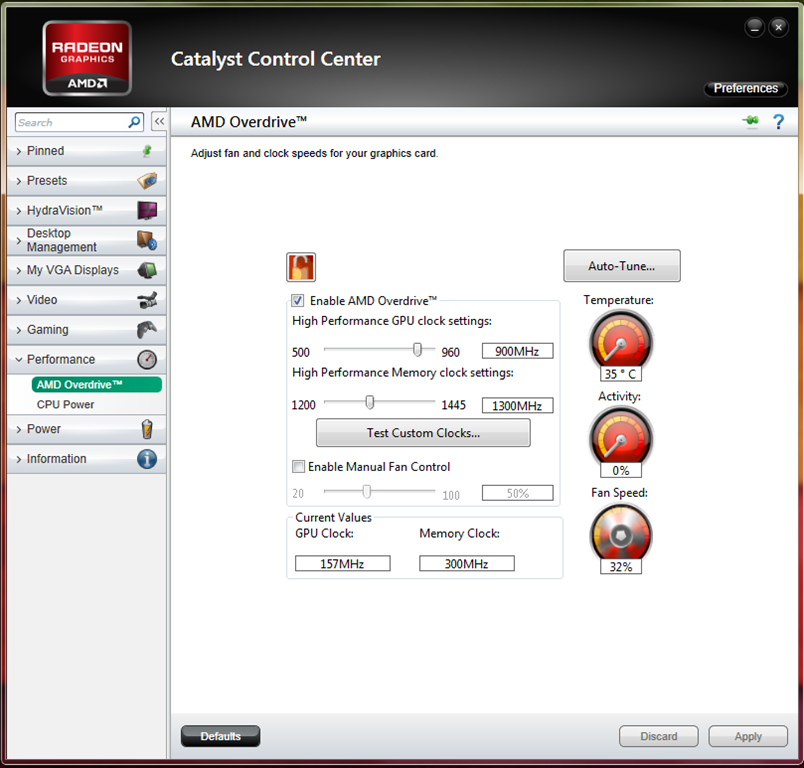Click the Video camcorder icon
This screenshot has width=804, height=768.
point(147,300)
